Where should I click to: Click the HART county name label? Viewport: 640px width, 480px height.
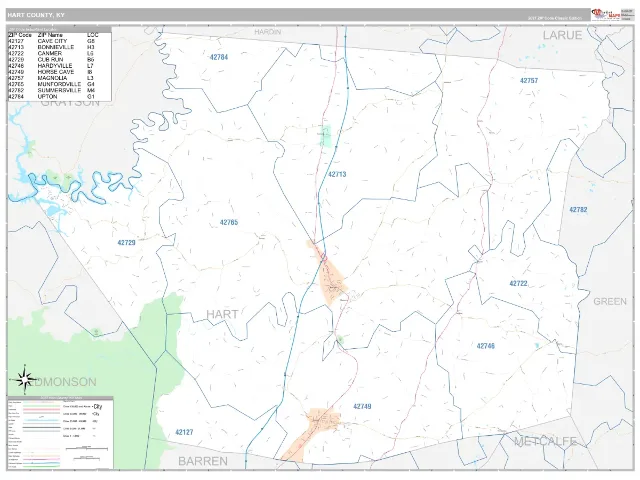pos(222,314)
